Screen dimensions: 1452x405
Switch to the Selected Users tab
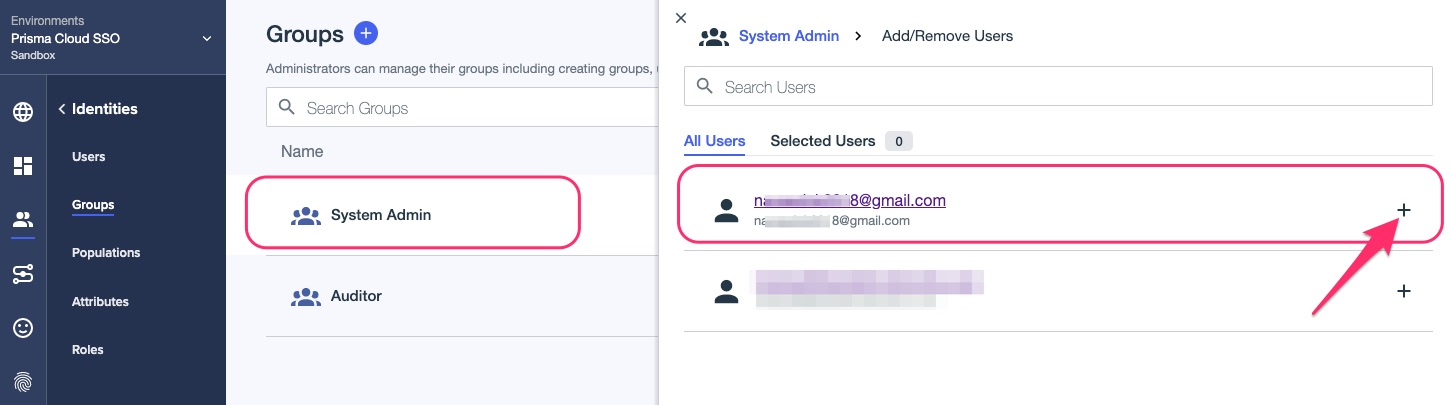(823, 141)
